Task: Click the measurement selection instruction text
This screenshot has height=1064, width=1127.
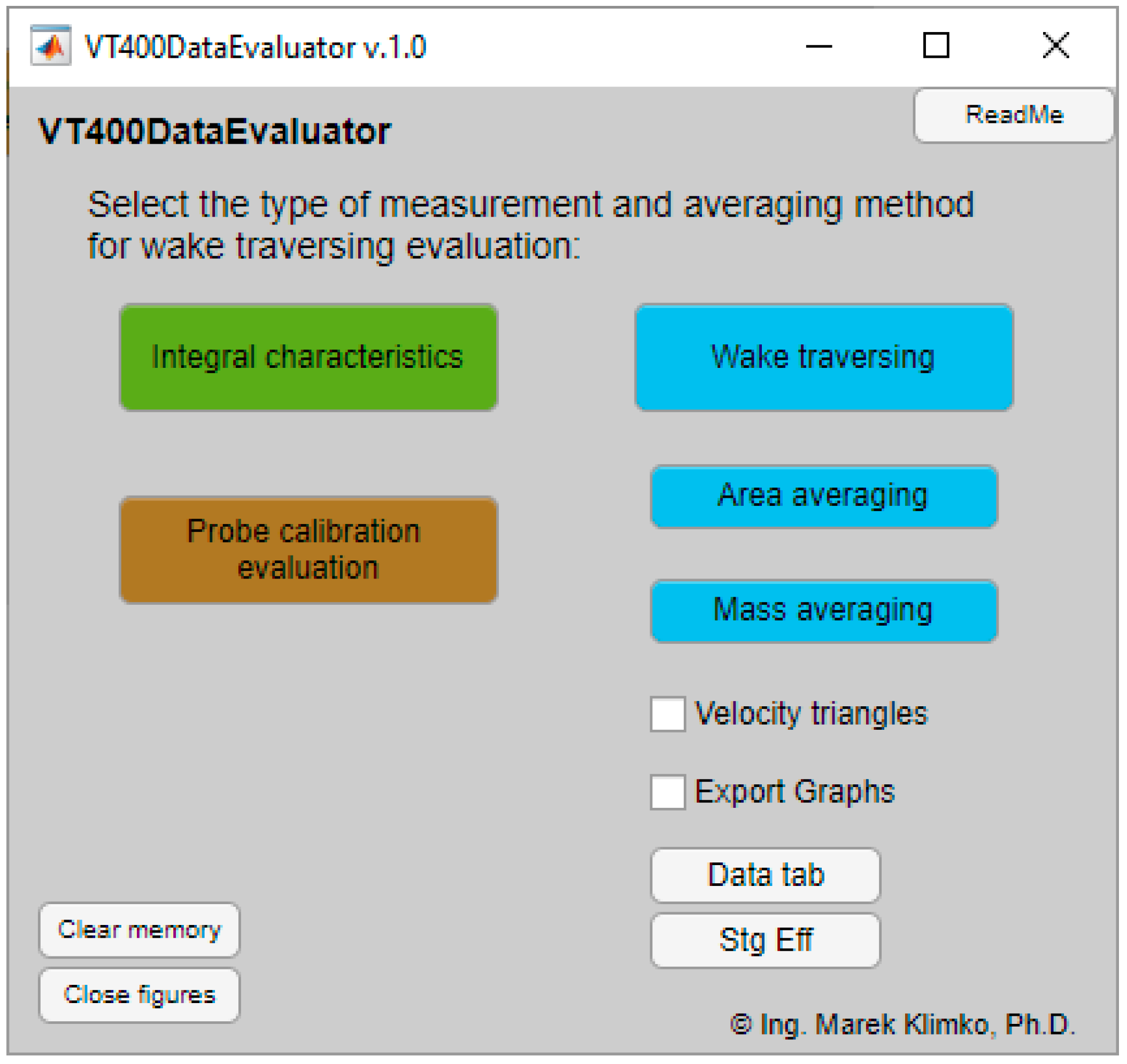Action: (530, 225)
